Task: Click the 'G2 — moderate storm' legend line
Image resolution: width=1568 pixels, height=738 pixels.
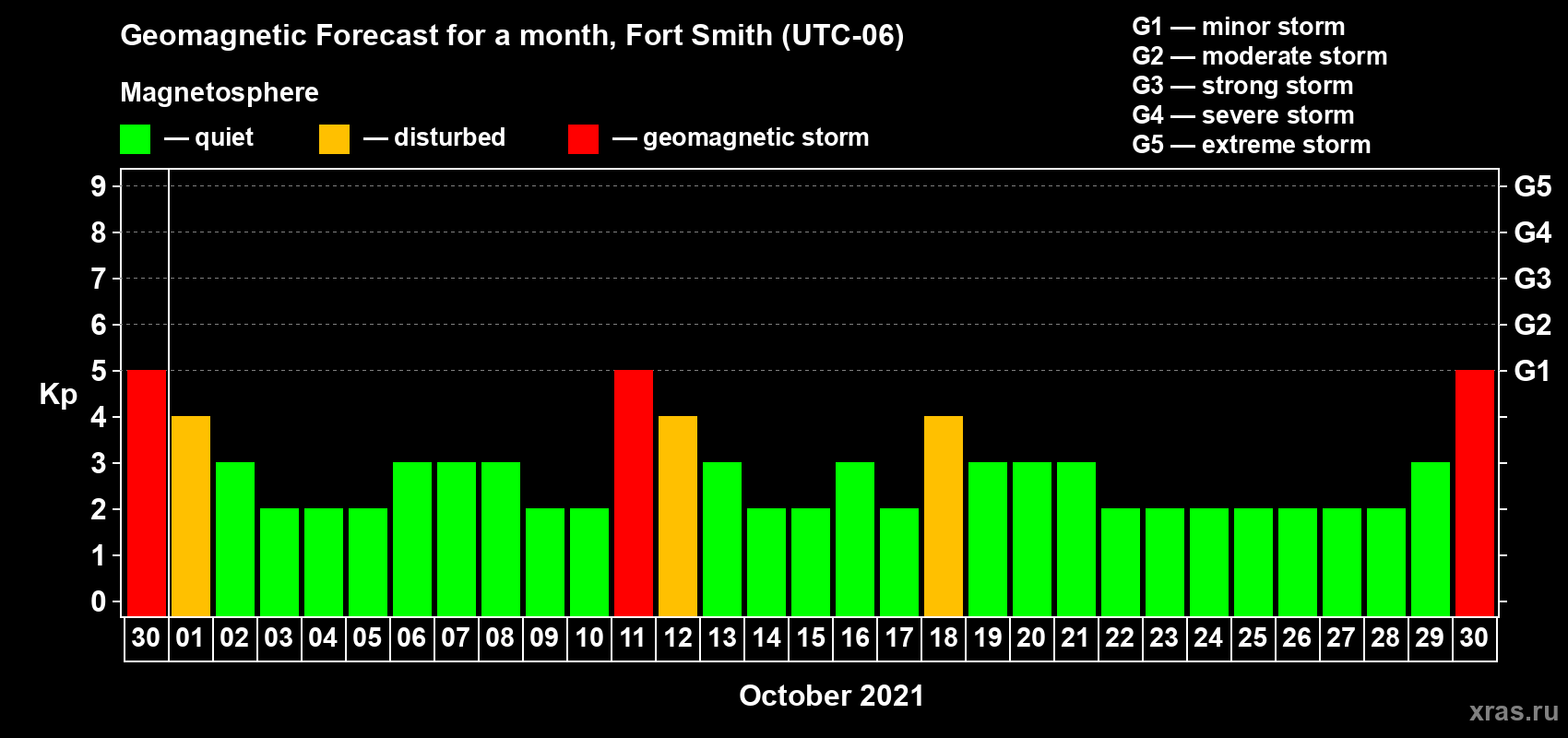Action: [1260, 56]
